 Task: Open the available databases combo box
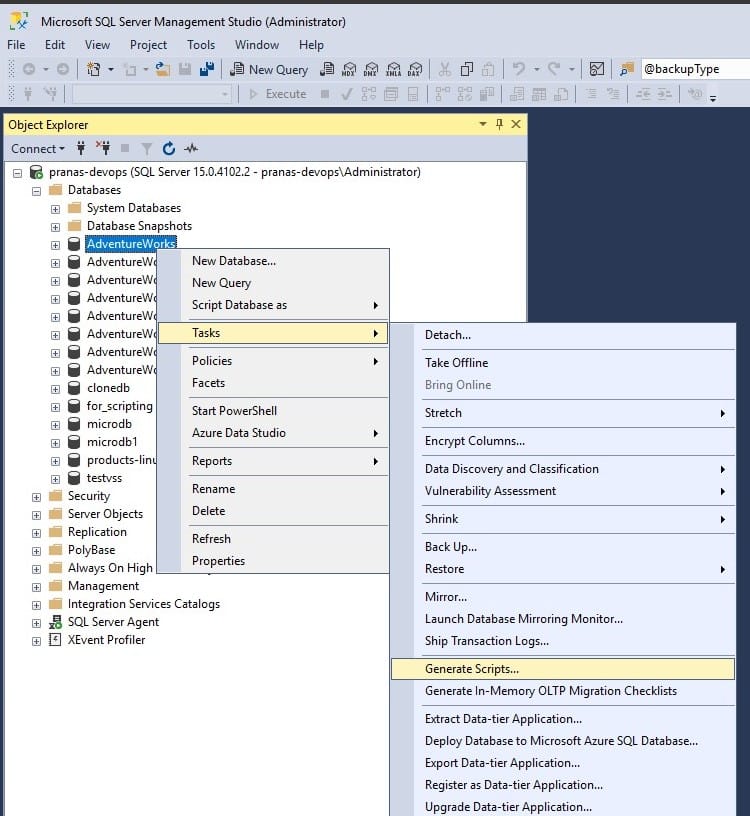pos(151,94)
